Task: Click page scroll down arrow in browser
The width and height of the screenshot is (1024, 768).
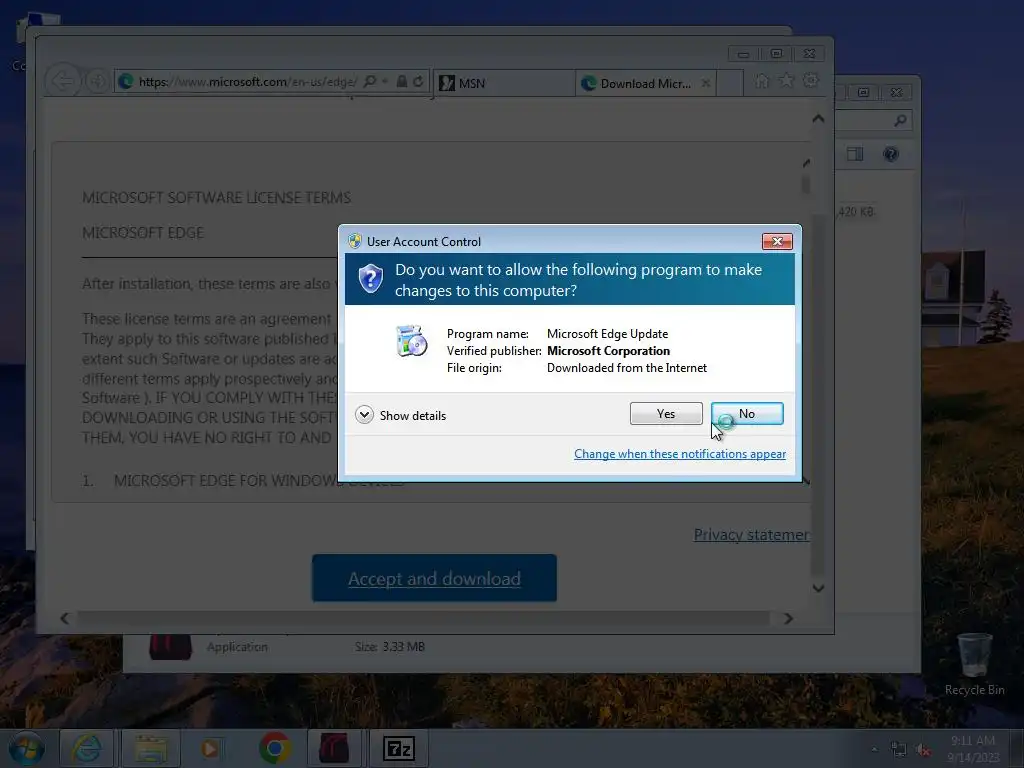Action: (818, 588)
